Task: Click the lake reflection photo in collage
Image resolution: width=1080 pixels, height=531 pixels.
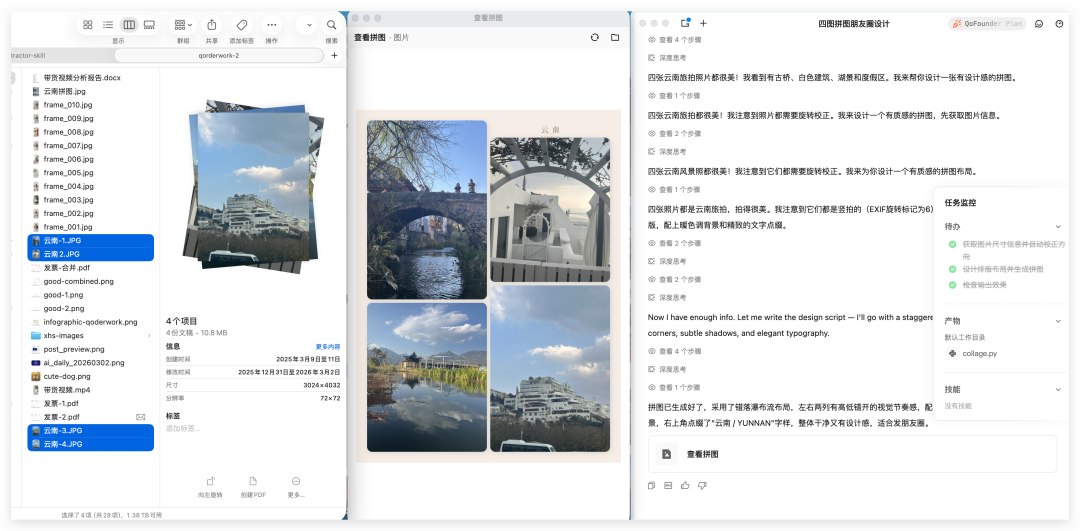Action: [427, 377]
